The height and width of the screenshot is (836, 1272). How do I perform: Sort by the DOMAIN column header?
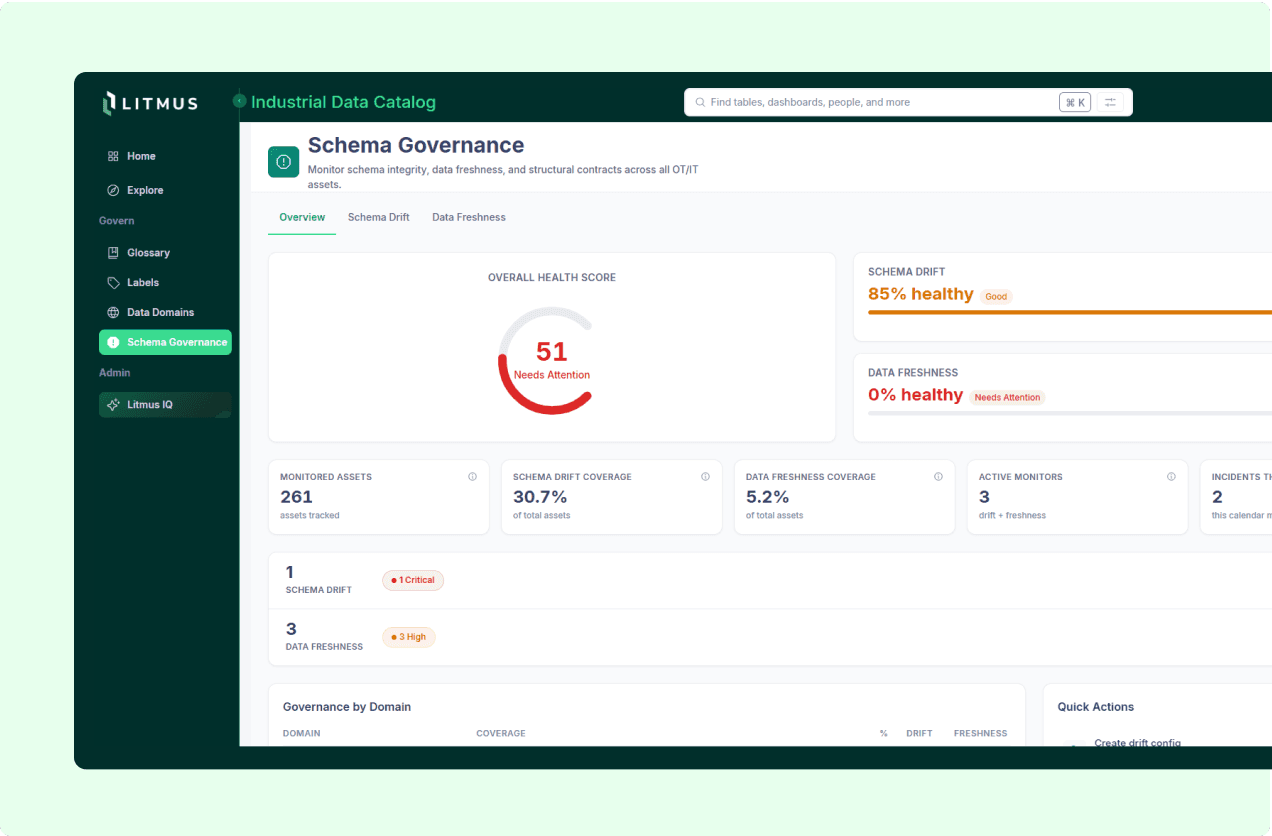point(301,733)
